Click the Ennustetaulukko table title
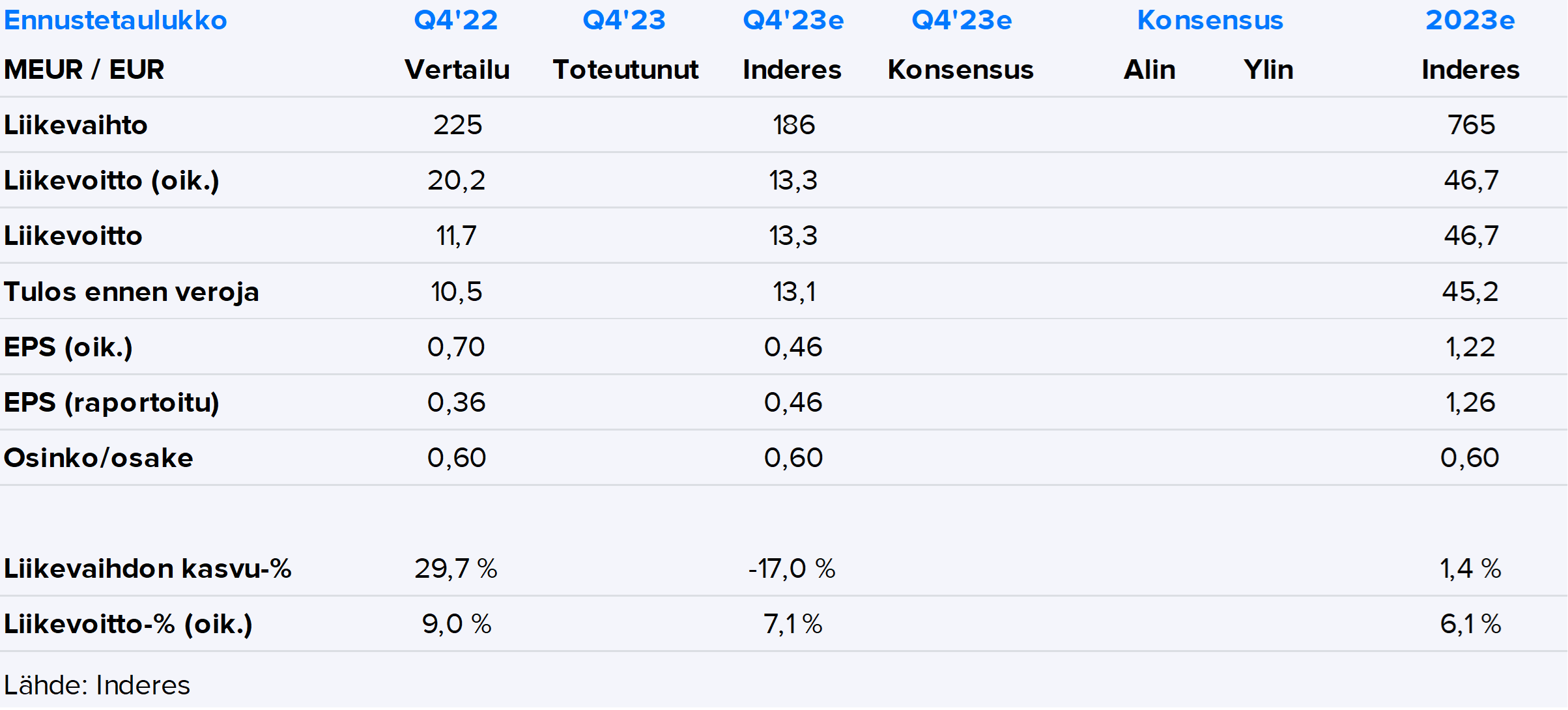This screenshot has width=1568, height=710. click(x=115, y=21)
